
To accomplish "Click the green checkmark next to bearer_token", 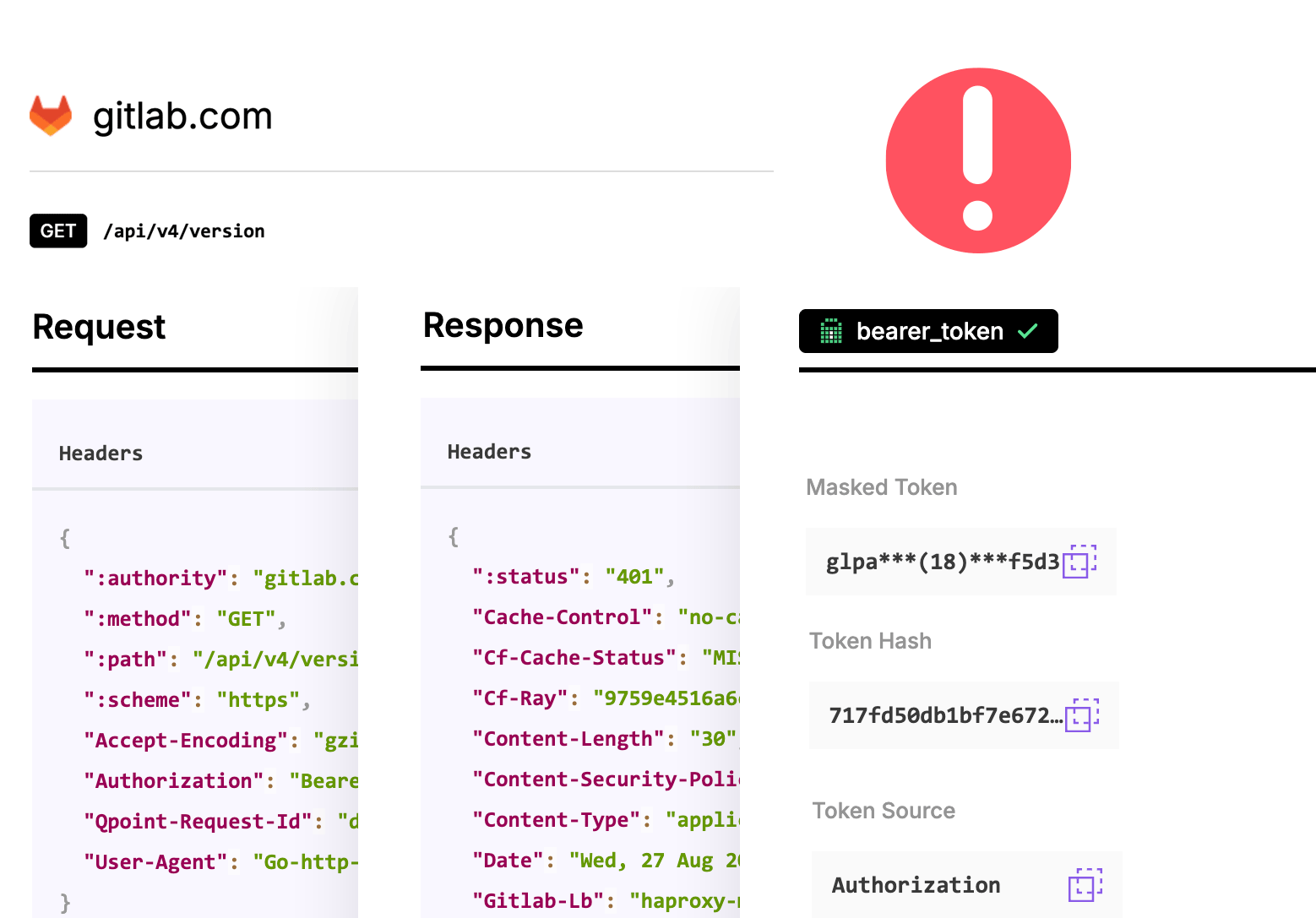I will [1028, 331].
